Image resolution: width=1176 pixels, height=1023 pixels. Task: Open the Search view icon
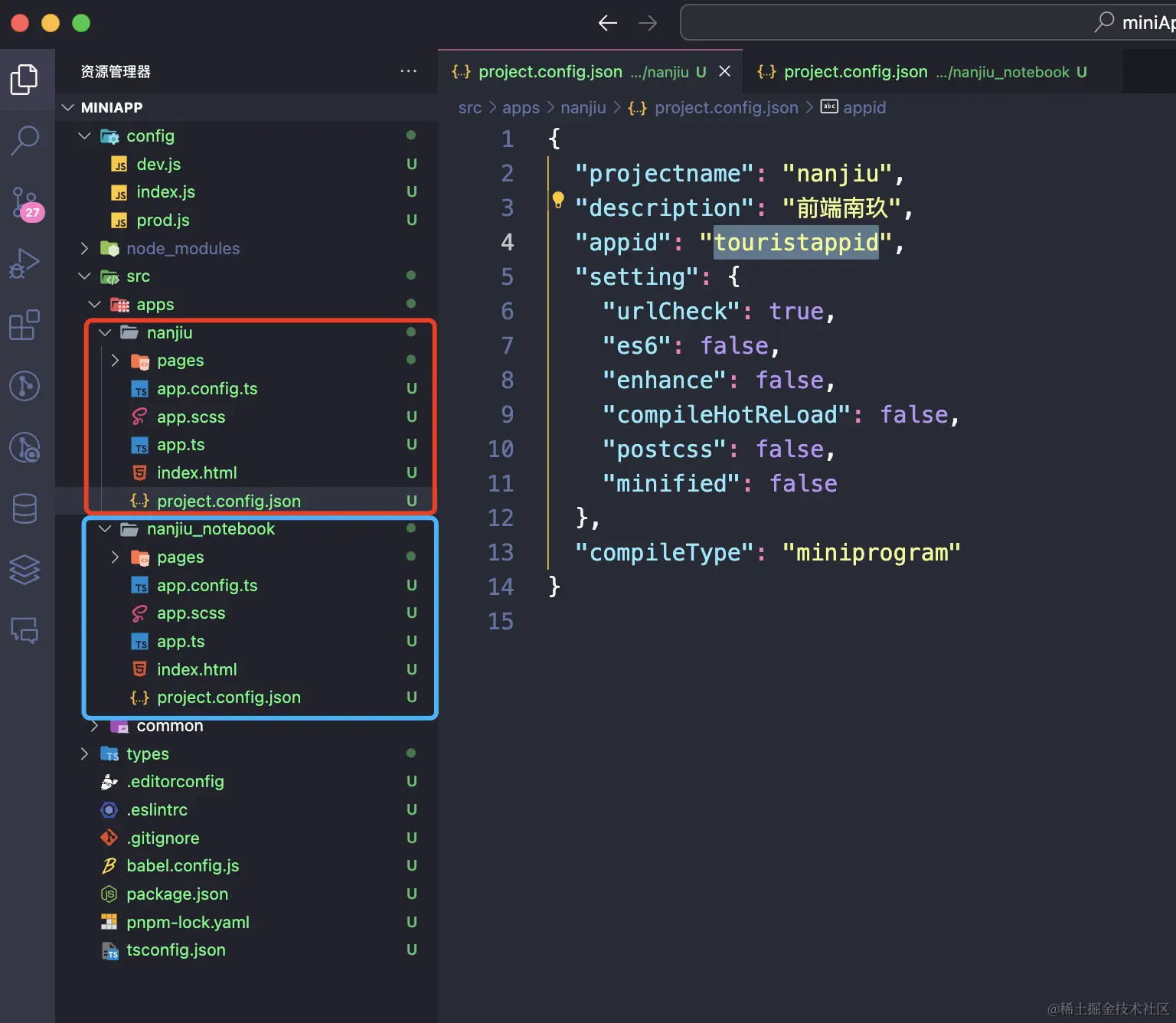24,140
